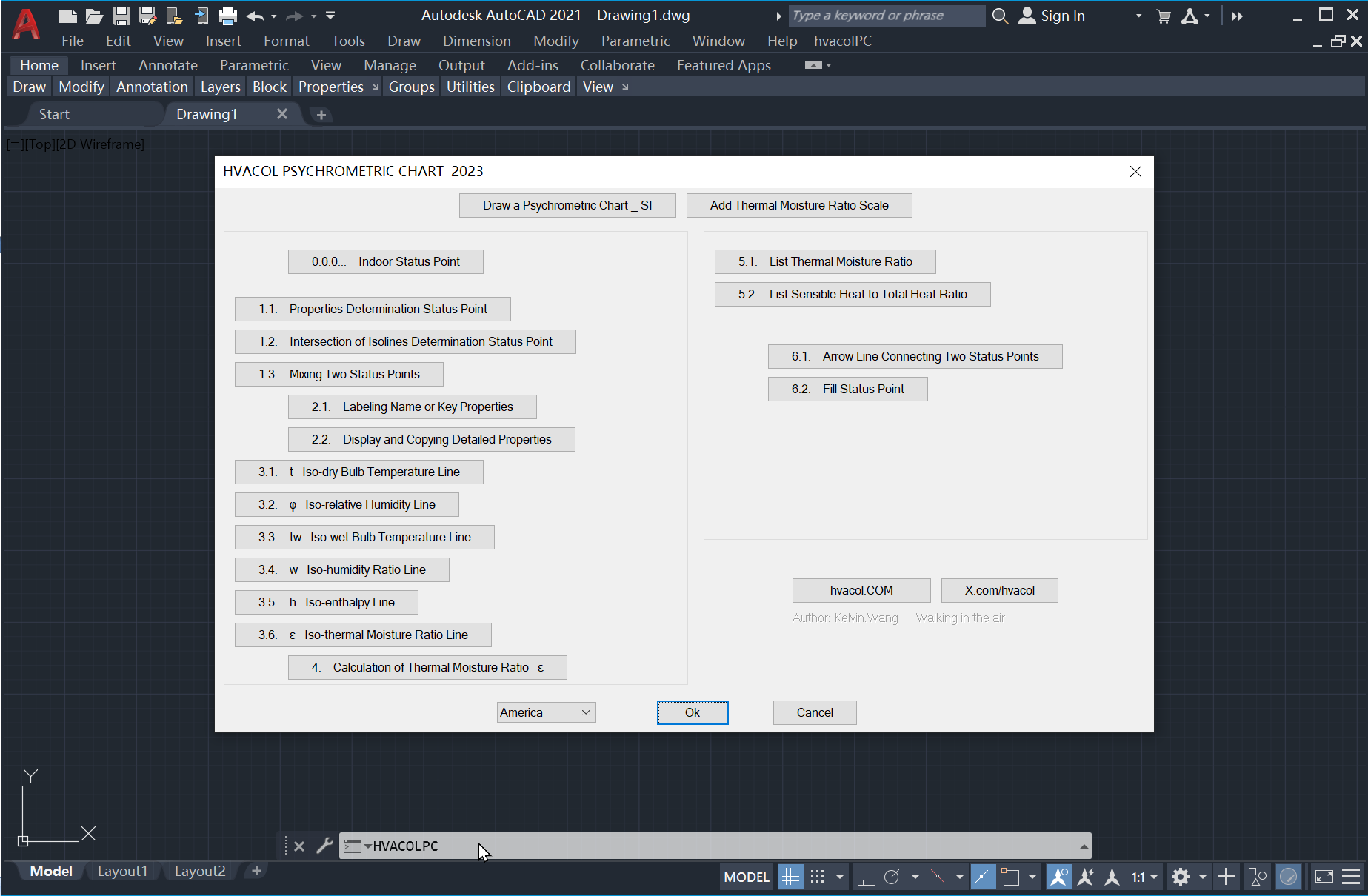Click the annotation monitor plus icon

(x=1226, y=877)
